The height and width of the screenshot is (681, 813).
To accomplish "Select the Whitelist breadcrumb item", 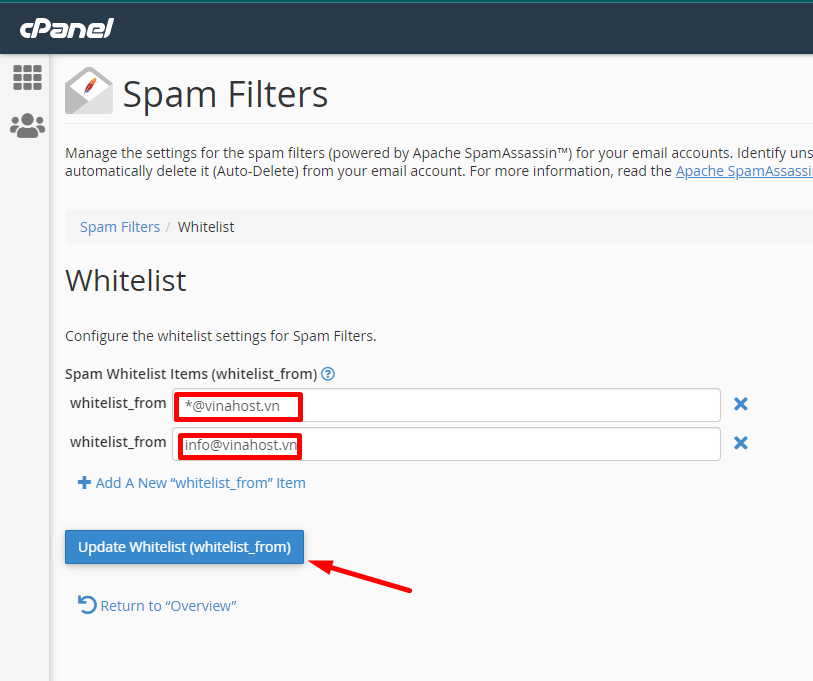I will point(206,227).
